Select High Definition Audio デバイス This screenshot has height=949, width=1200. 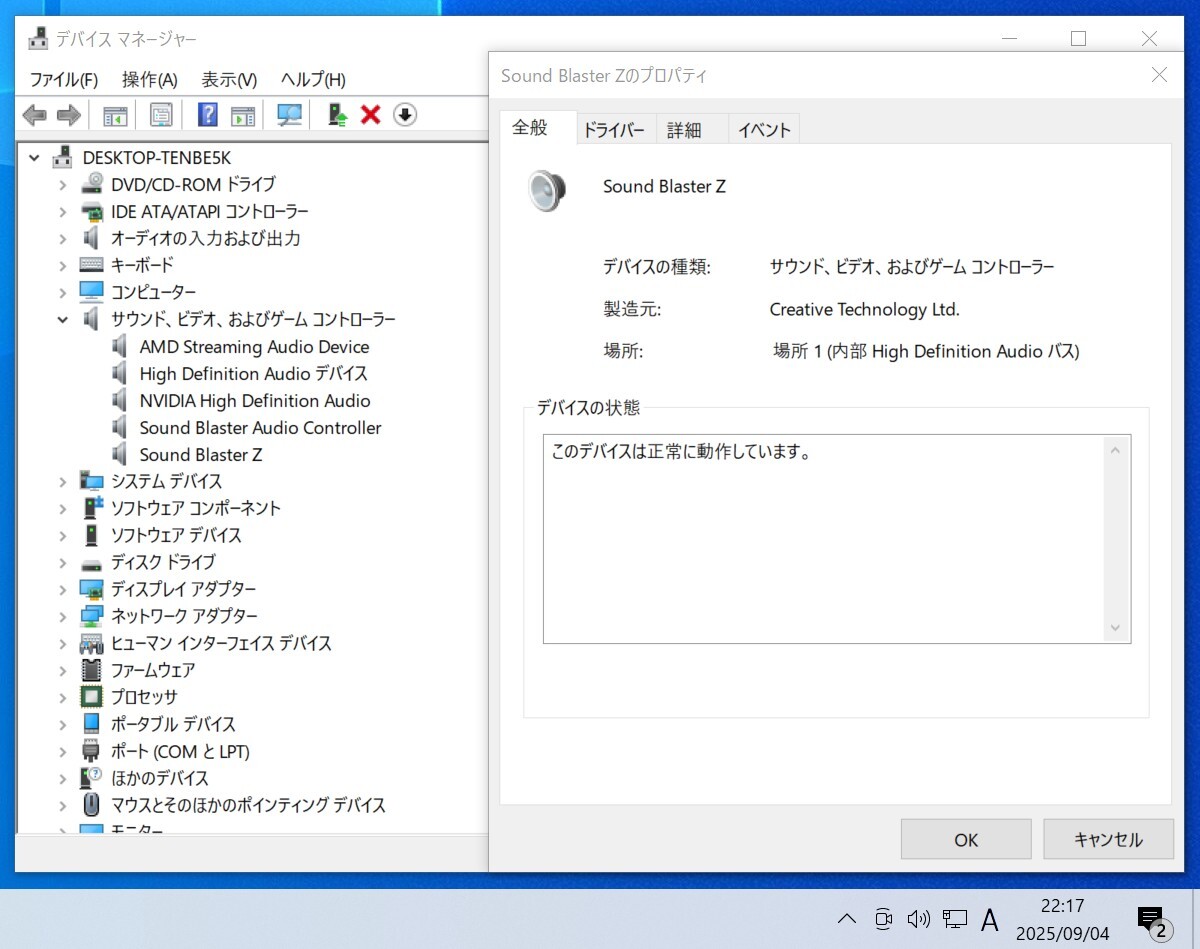point(254,374)
